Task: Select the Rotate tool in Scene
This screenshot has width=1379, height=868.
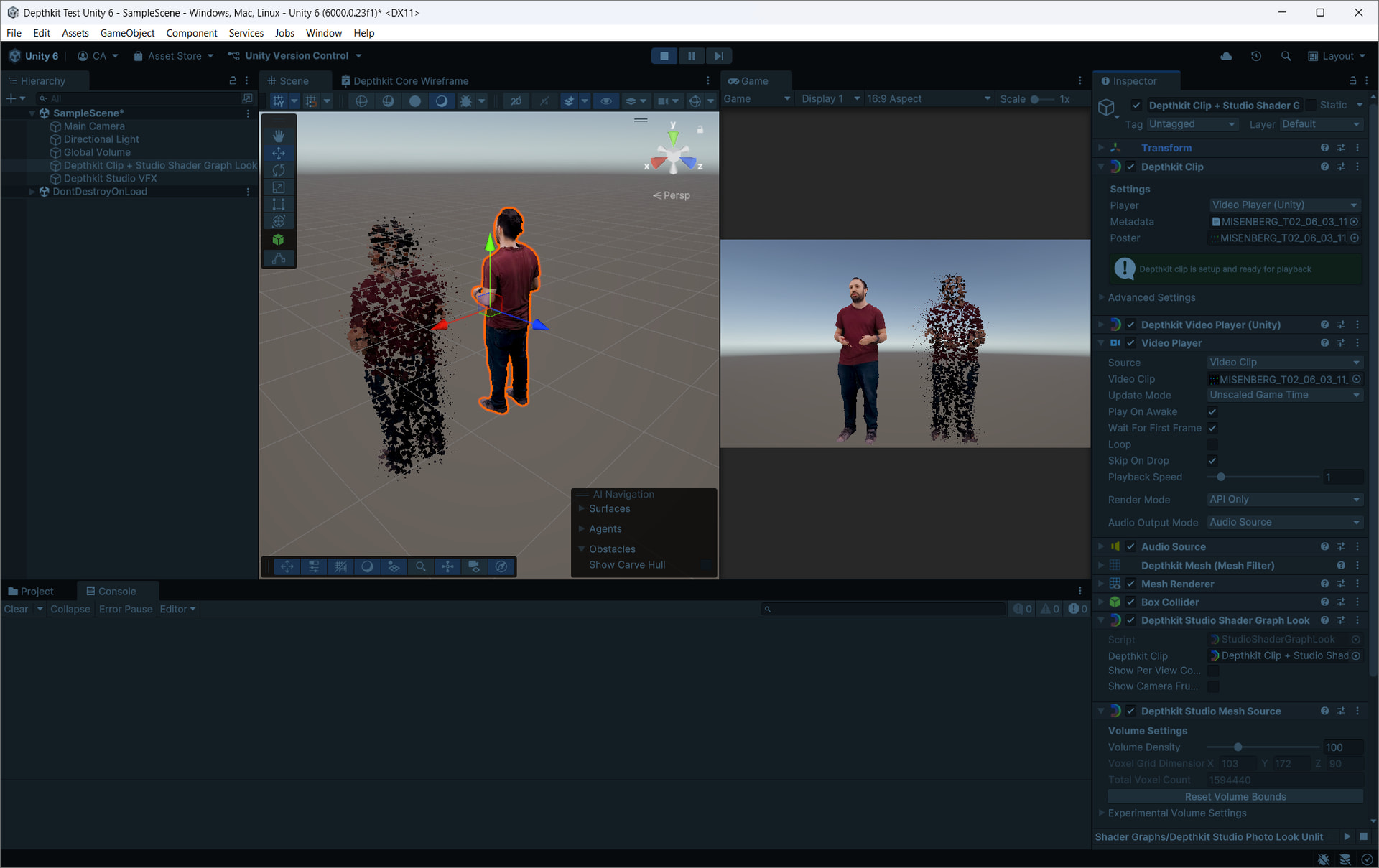Action: (x=279, y=170)
